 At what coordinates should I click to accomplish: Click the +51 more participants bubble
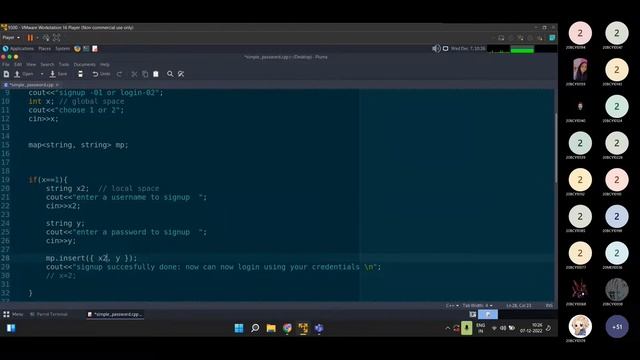point(617,327)
